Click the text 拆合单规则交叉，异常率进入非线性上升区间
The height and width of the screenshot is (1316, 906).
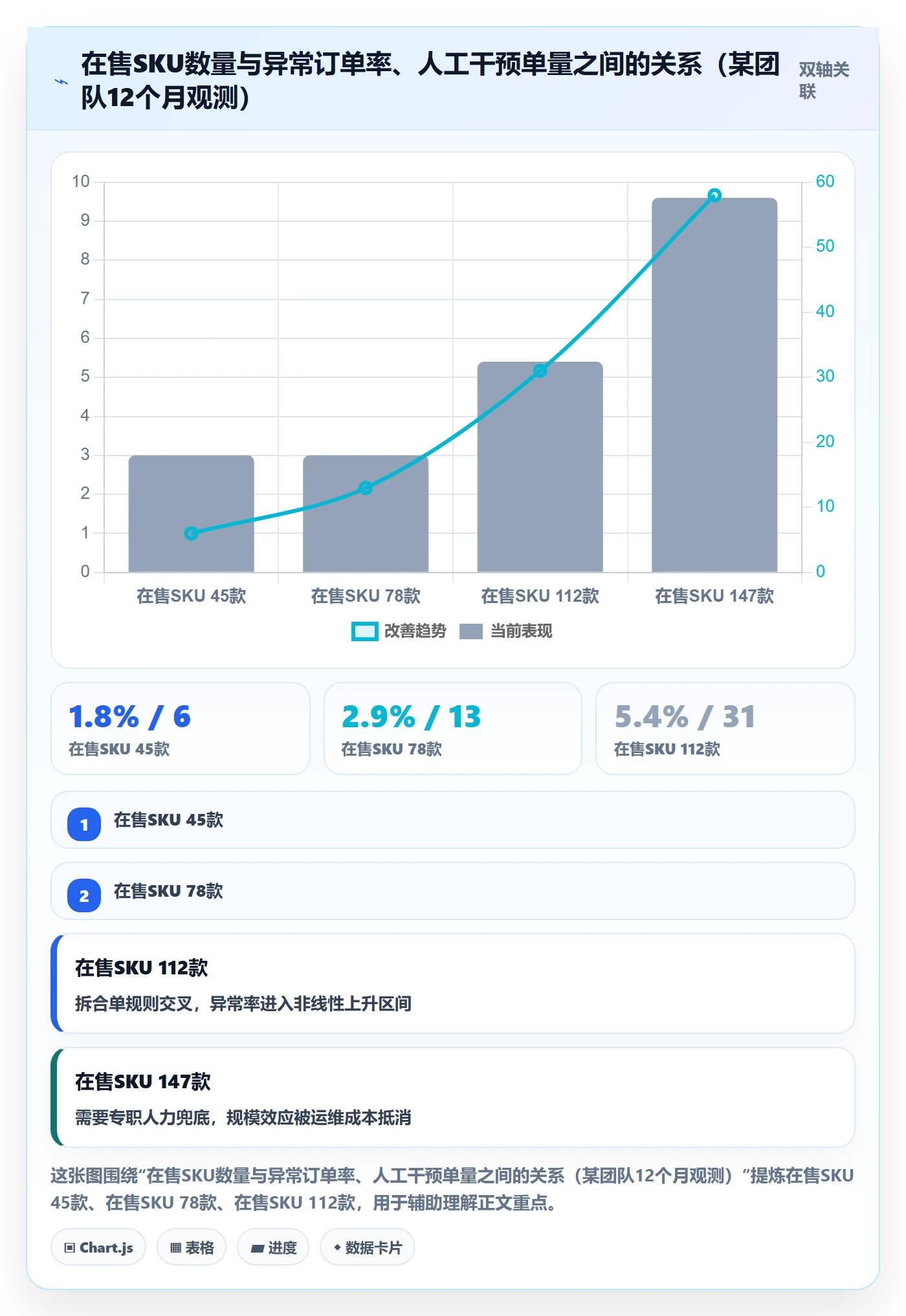pyautogui.click(x=243, y=1003)
